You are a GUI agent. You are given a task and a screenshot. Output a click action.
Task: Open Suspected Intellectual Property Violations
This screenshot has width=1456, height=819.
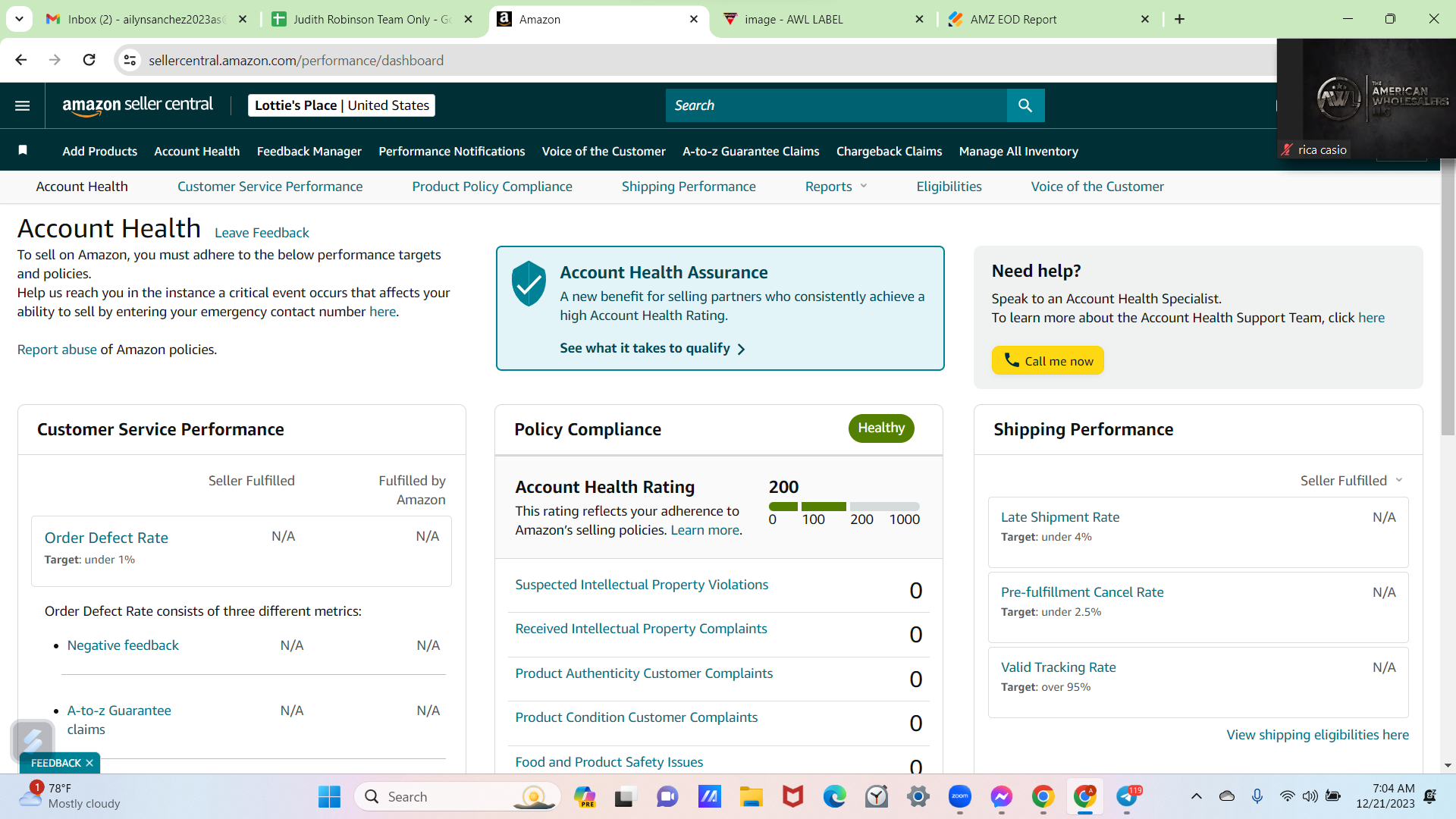642,585
